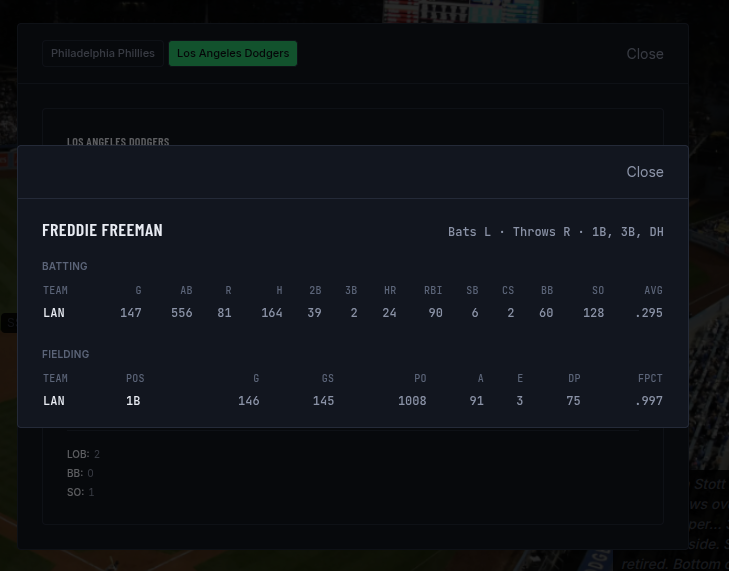The height and width of the screenshot is (571, 729).
Task: Click LOS ANGELES DODGERS heading in box score
Action: click(118, 141)
